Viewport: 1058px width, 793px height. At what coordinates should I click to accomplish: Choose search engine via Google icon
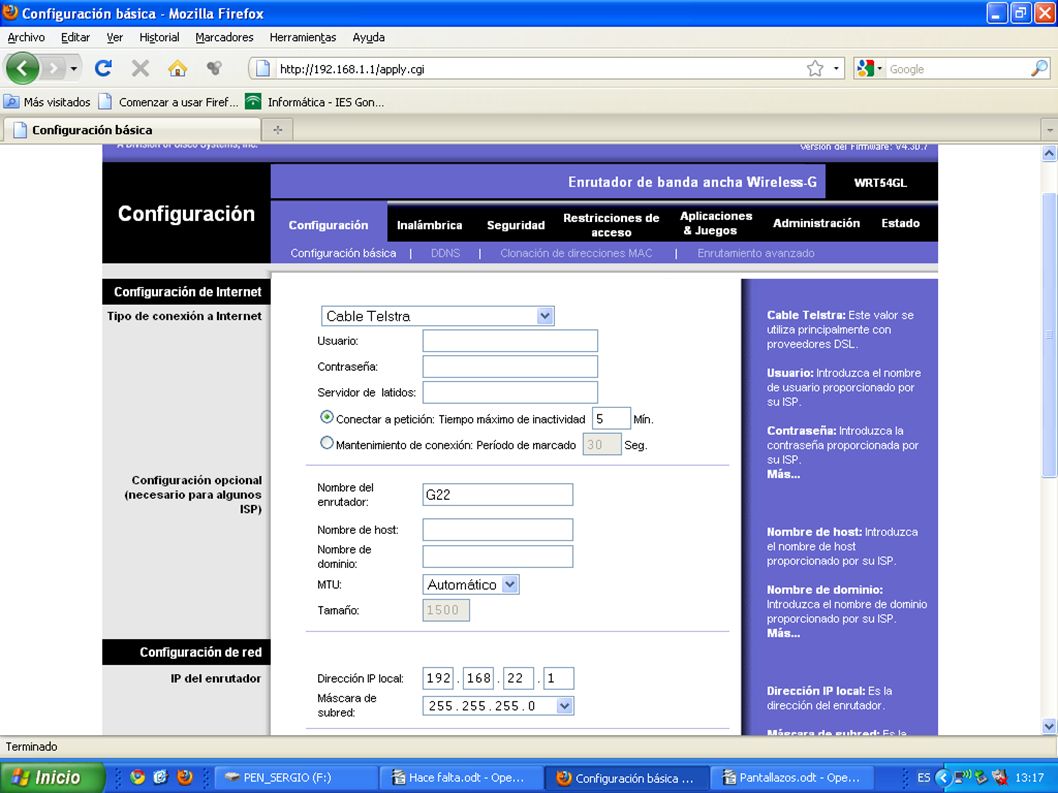869,69
